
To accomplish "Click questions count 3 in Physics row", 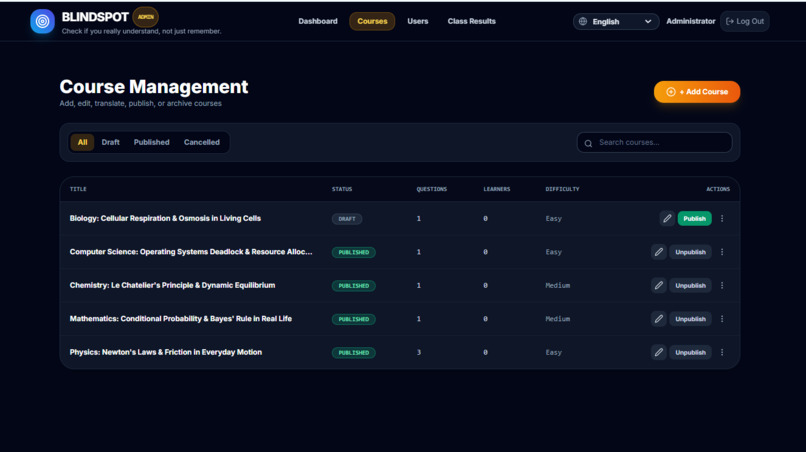I will coord(418,352).
